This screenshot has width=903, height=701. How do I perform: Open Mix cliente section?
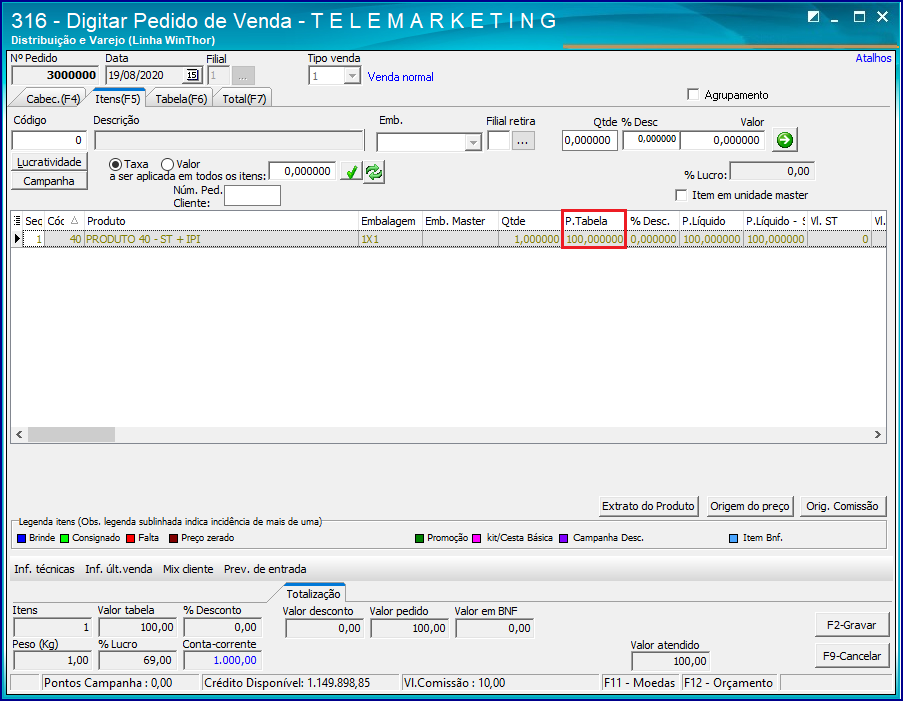(188, 569)
